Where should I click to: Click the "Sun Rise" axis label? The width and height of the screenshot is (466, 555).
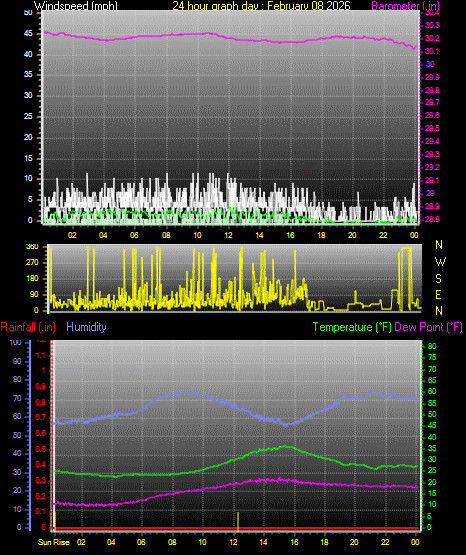(54, 542)
